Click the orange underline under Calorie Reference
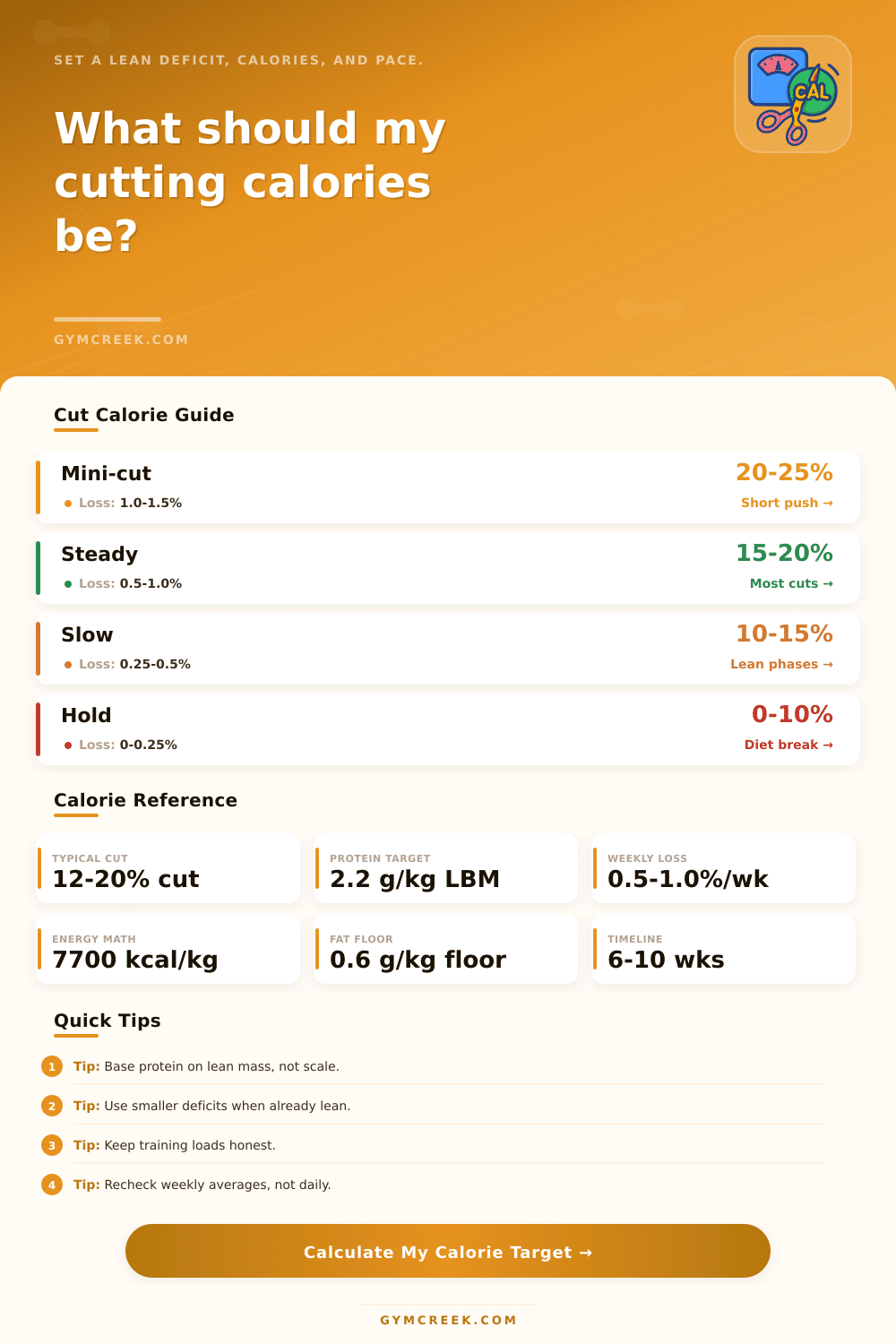Screen dimensions: 896x1344 [x=76, y=817]
